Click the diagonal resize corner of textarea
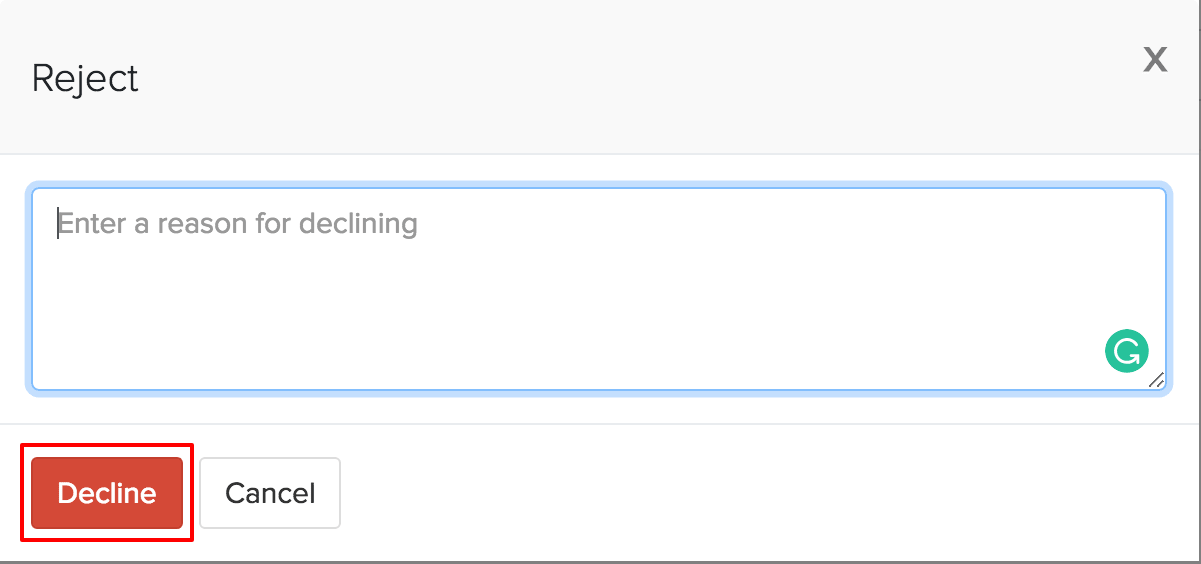 (1157, 380)
